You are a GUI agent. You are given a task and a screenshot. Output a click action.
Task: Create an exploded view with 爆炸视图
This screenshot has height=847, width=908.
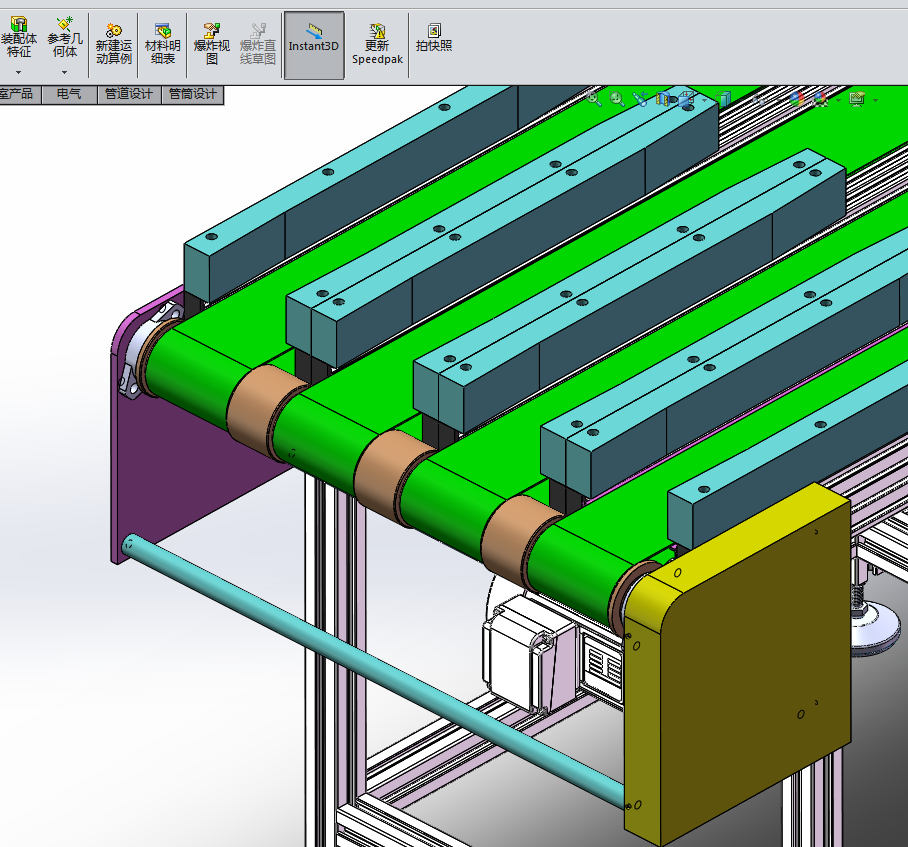(212, 44)
